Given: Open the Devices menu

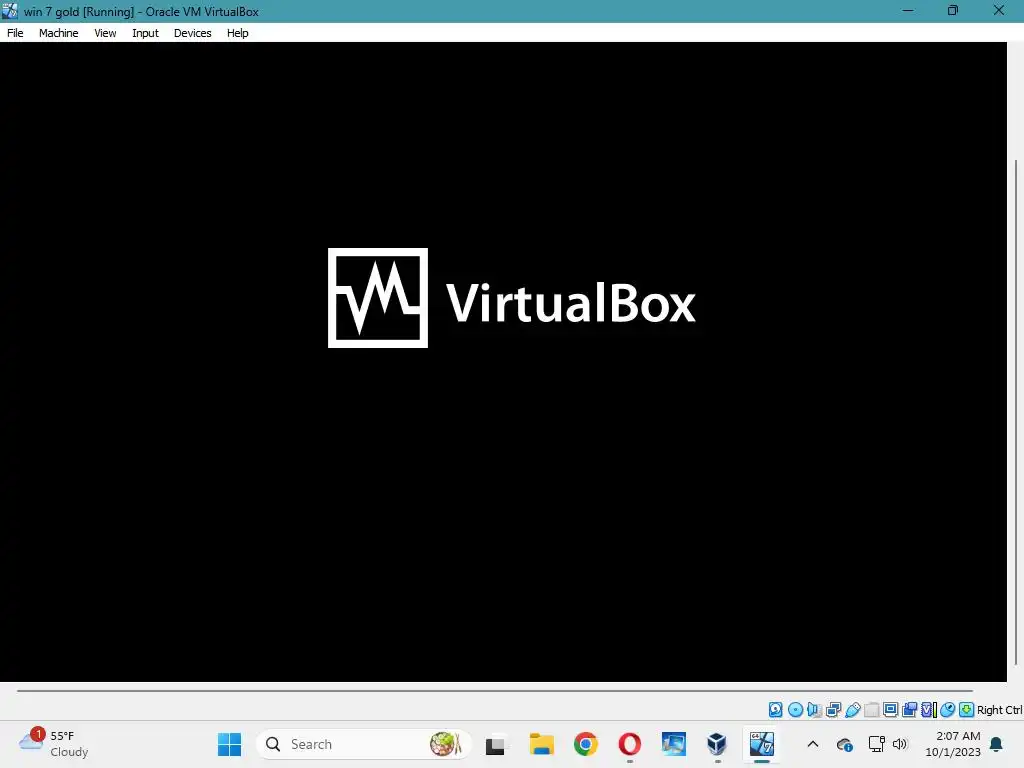Looking at the screenshot, I should pyautogui.click(x=192, y=33).
